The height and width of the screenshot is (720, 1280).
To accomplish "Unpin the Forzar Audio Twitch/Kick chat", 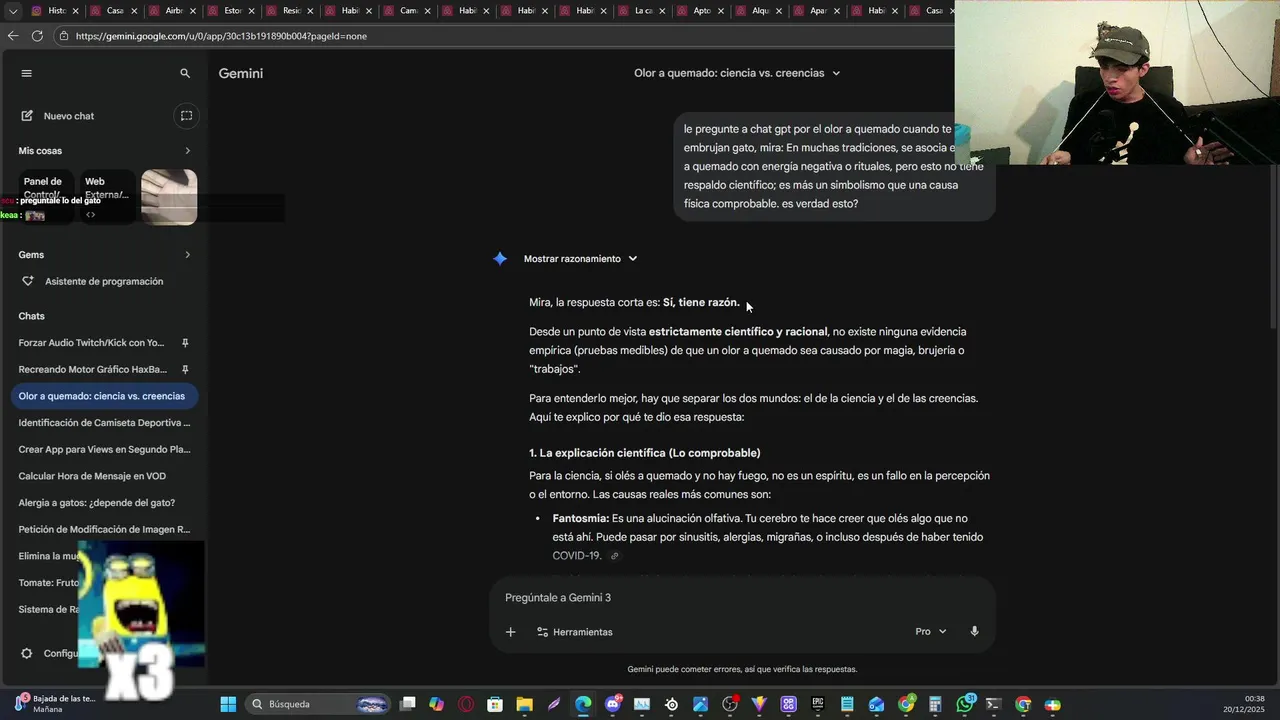I will coord(185,343).
